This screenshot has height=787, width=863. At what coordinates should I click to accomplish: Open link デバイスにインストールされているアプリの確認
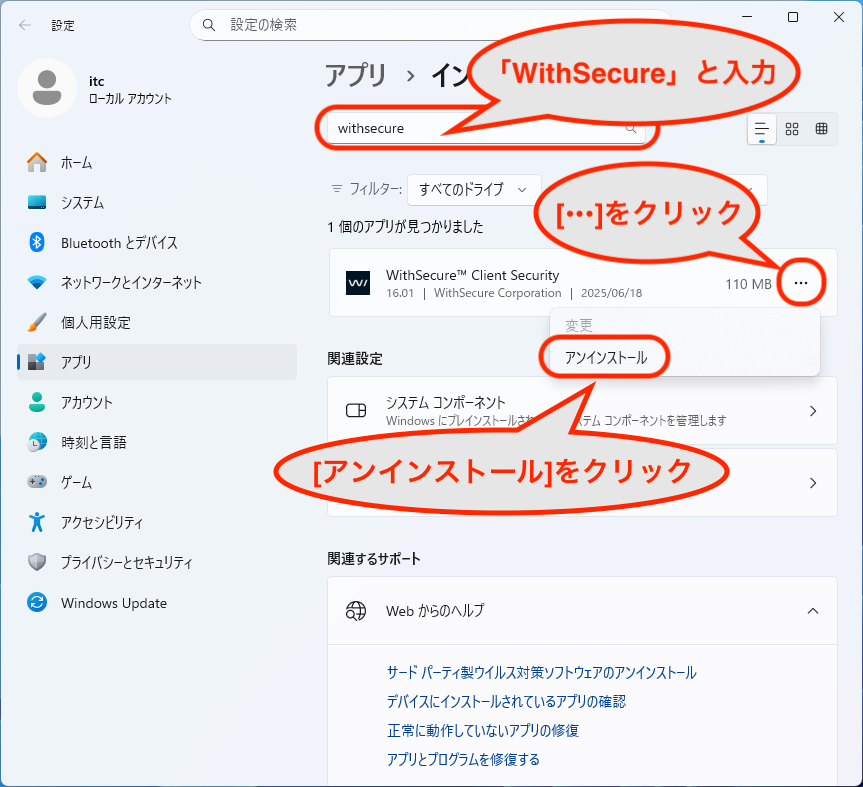506,702
